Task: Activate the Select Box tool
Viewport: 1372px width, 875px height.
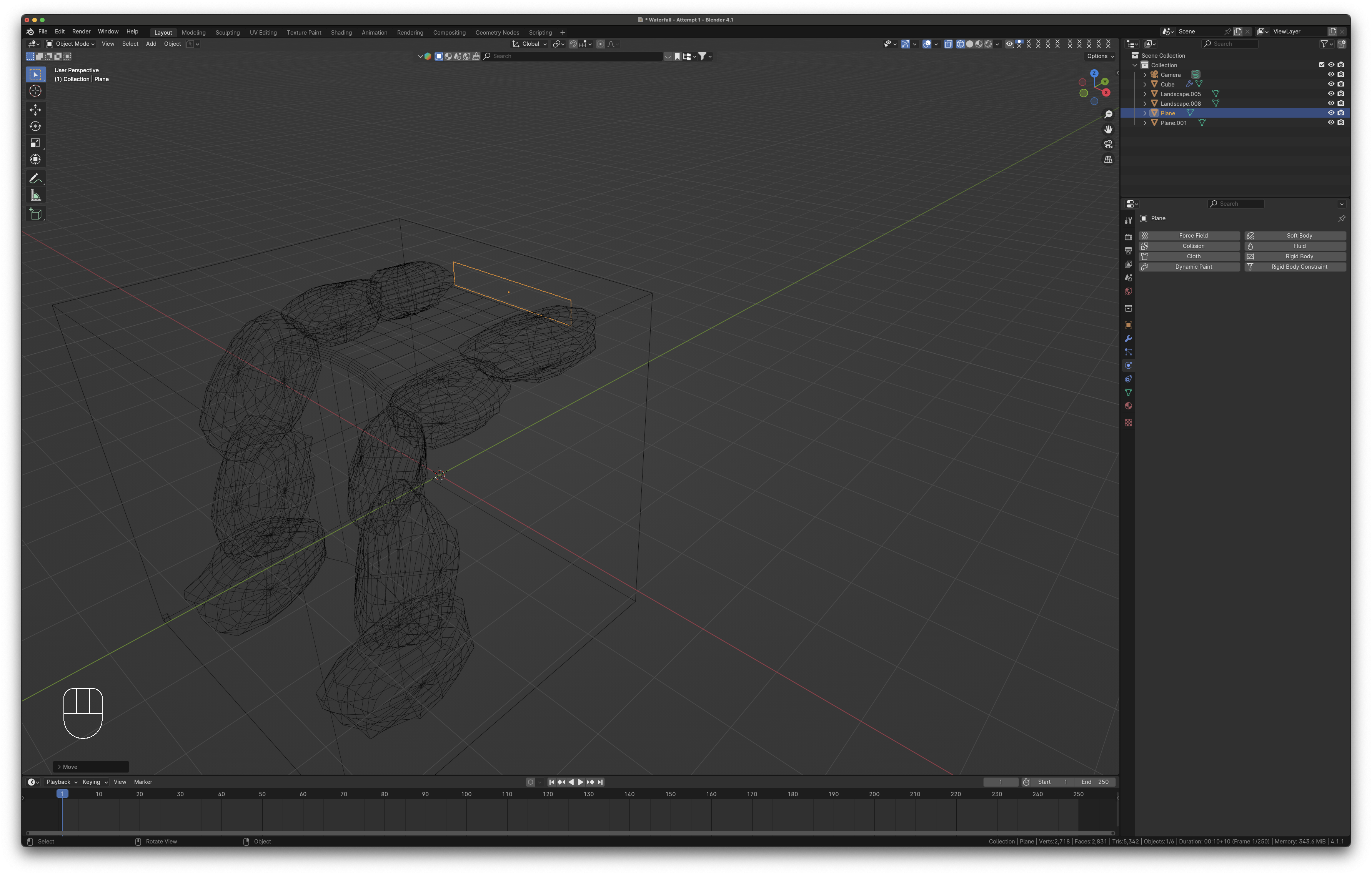Action: (x=35, y=75)
